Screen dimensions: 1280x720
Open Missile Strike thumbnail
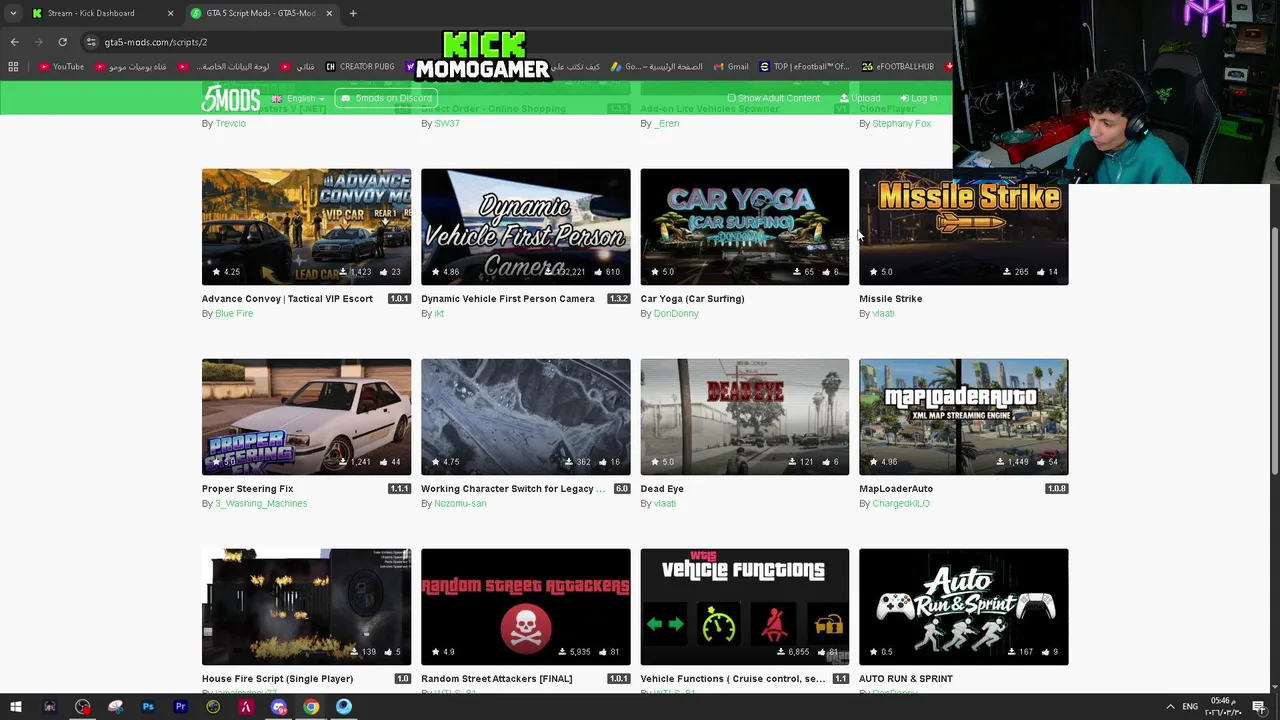coord(963,227)
